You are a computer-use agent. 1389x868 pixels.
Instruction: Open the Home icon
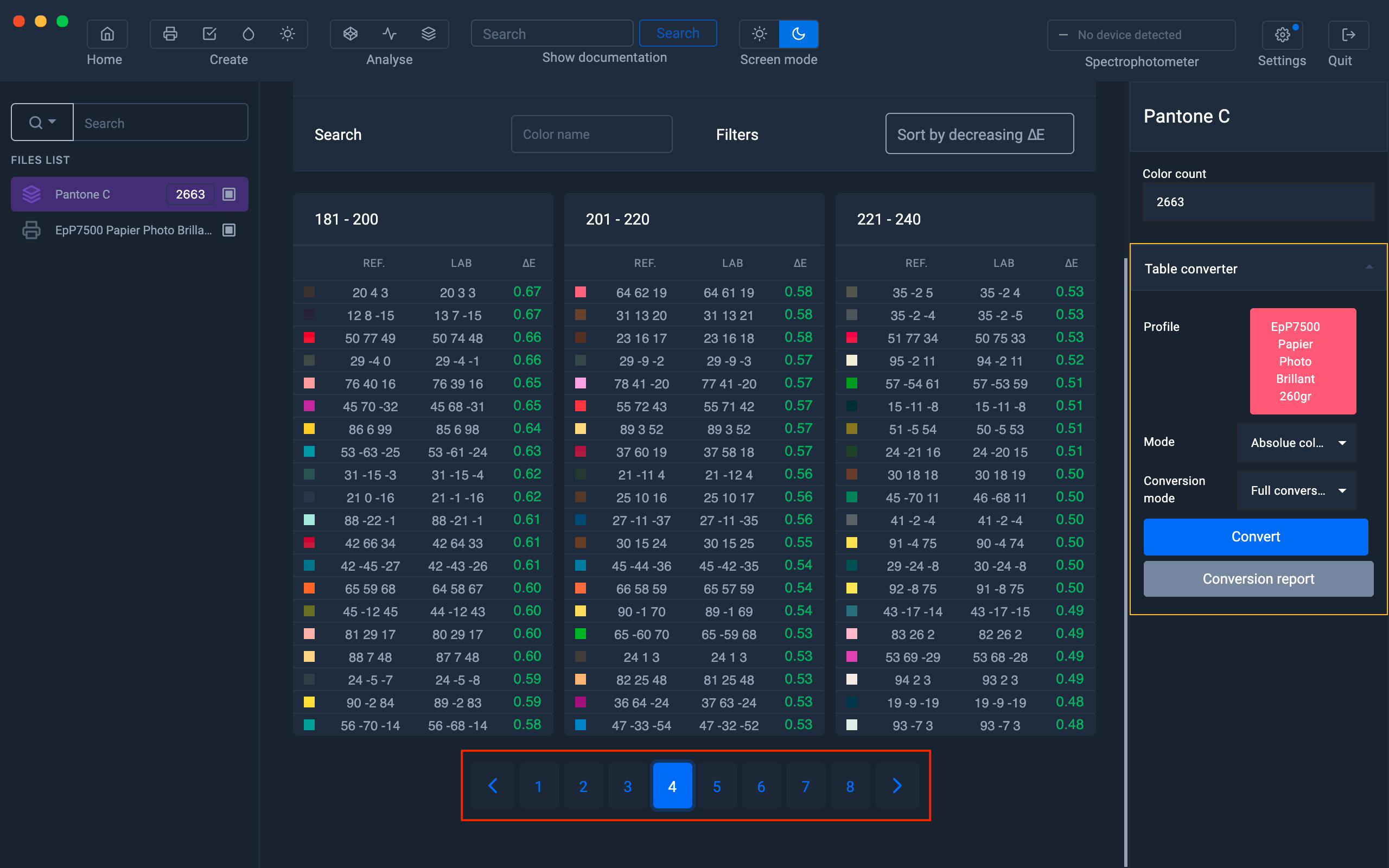tap(107, 34)
